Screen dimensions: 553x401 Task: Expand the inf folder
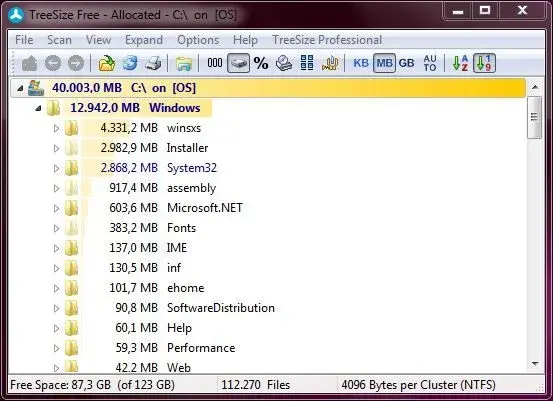pyautogui.click(x=56, y=268)
